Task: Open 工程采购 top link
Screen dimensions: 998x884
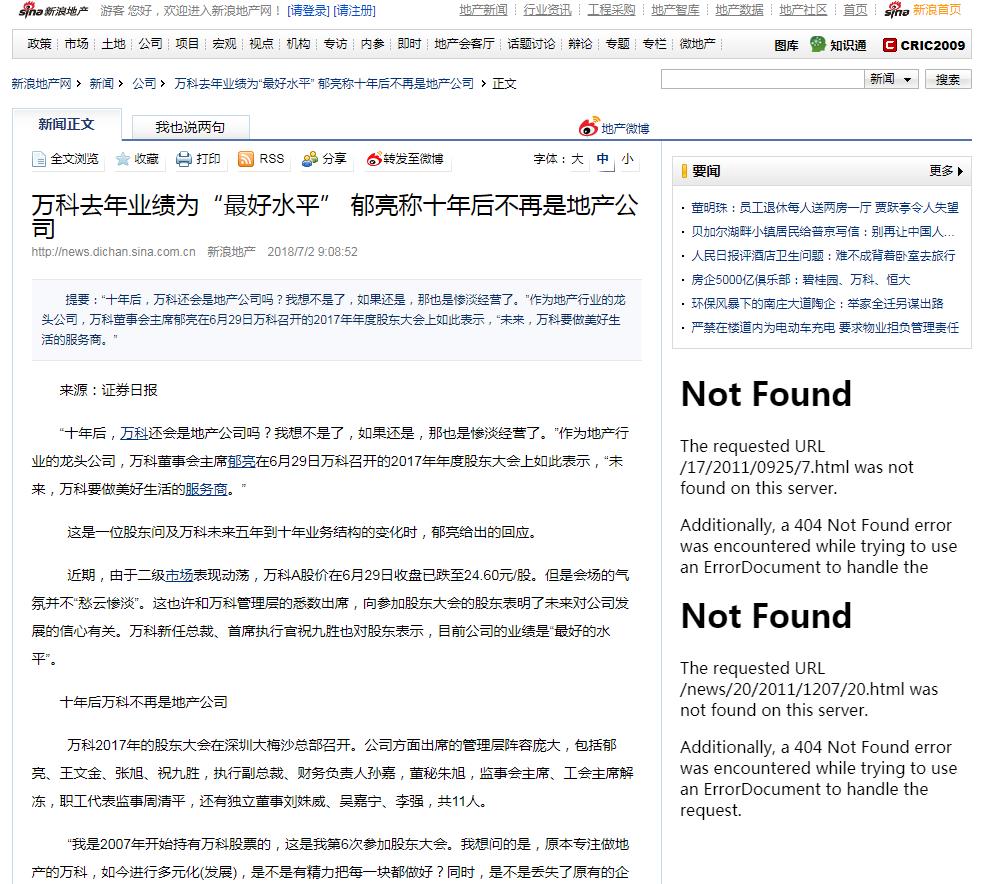Action: [x=611, y=10]
